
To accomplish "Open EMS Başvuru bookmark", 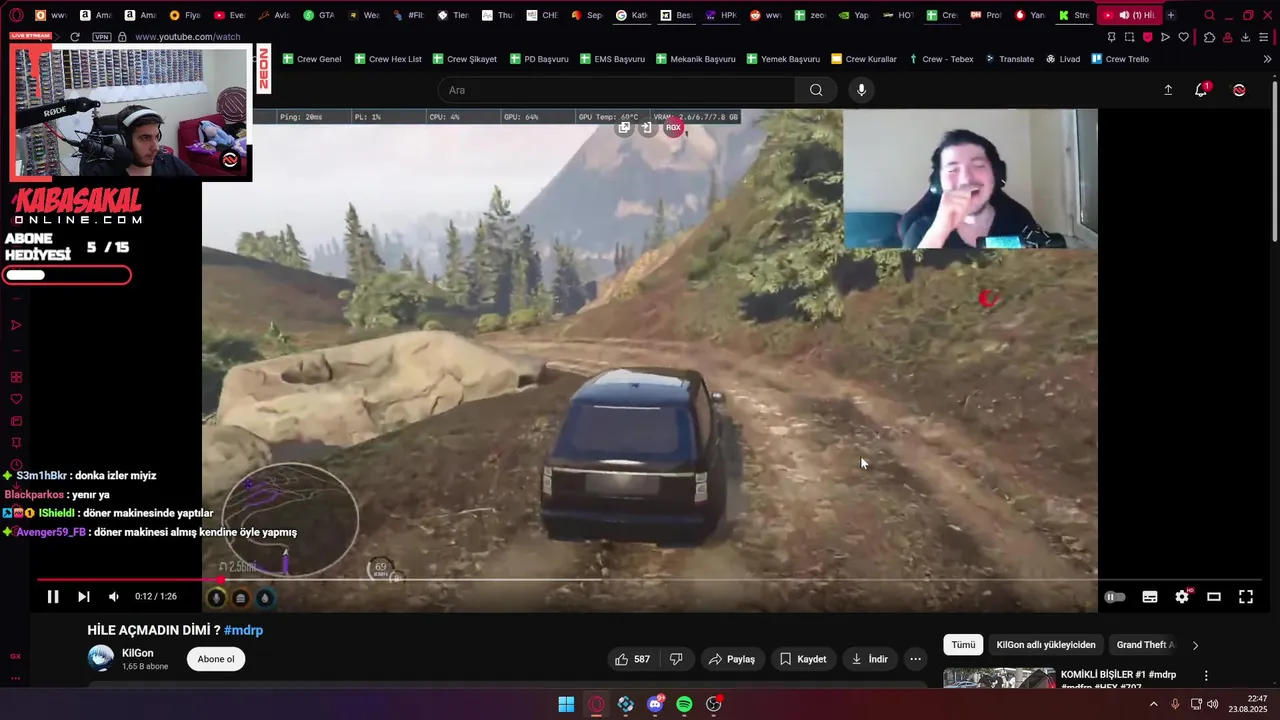I will (x=612, y=59).
